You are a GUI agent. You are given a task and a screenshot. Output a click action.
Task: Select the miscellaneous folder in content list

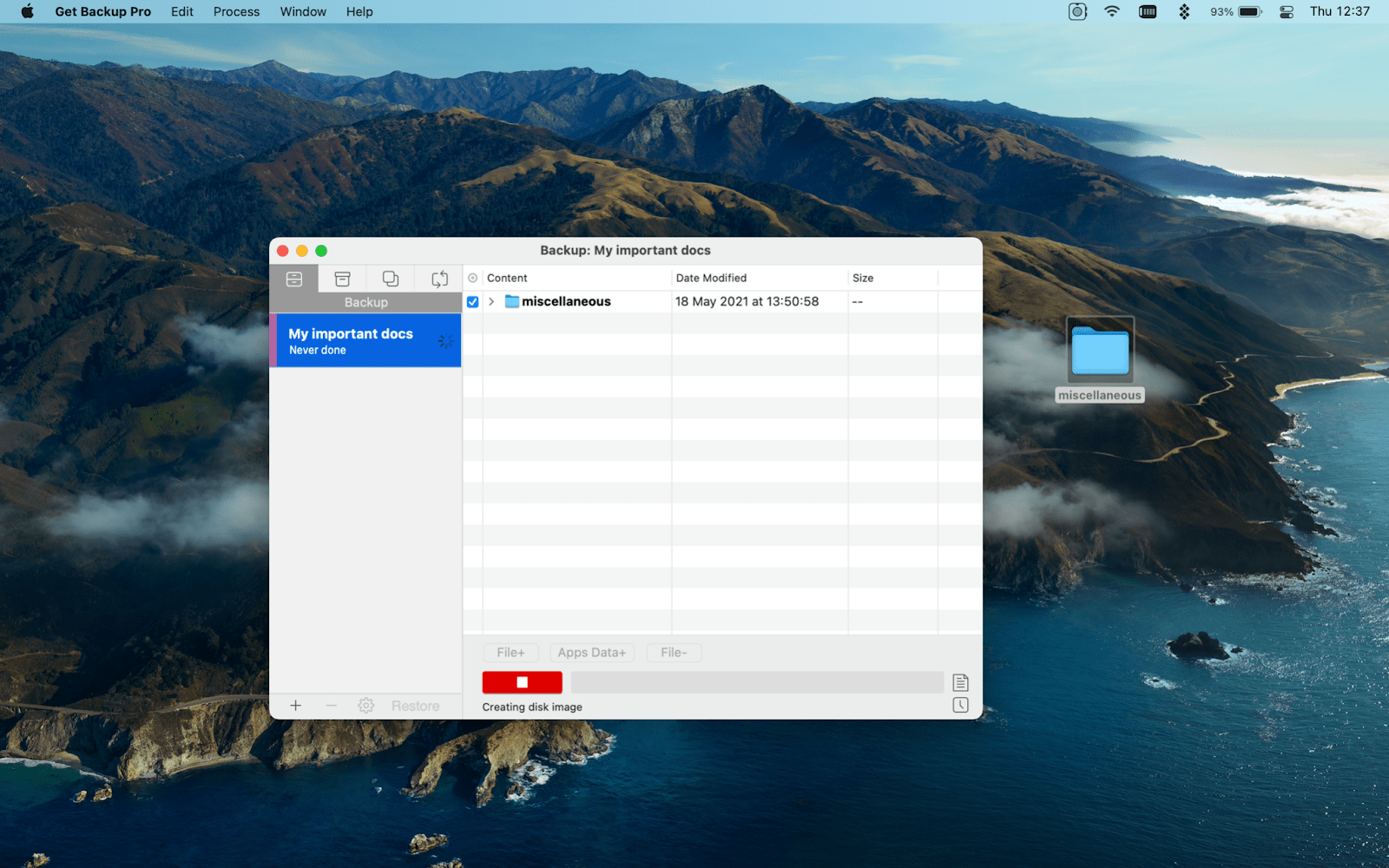566,302
